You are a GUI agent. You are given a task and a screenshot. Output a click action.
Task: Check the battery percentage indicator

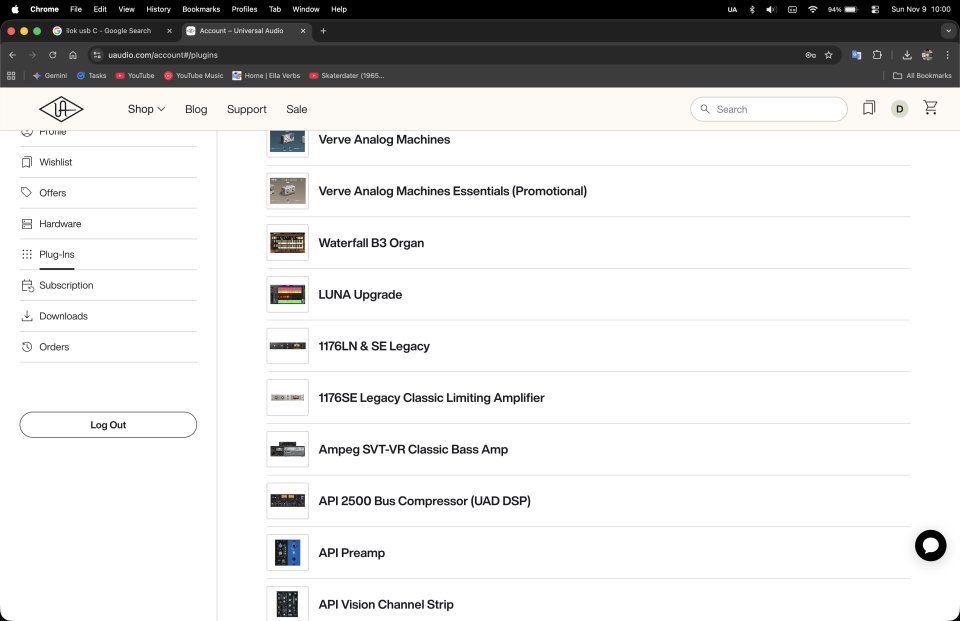click(836, 9)
